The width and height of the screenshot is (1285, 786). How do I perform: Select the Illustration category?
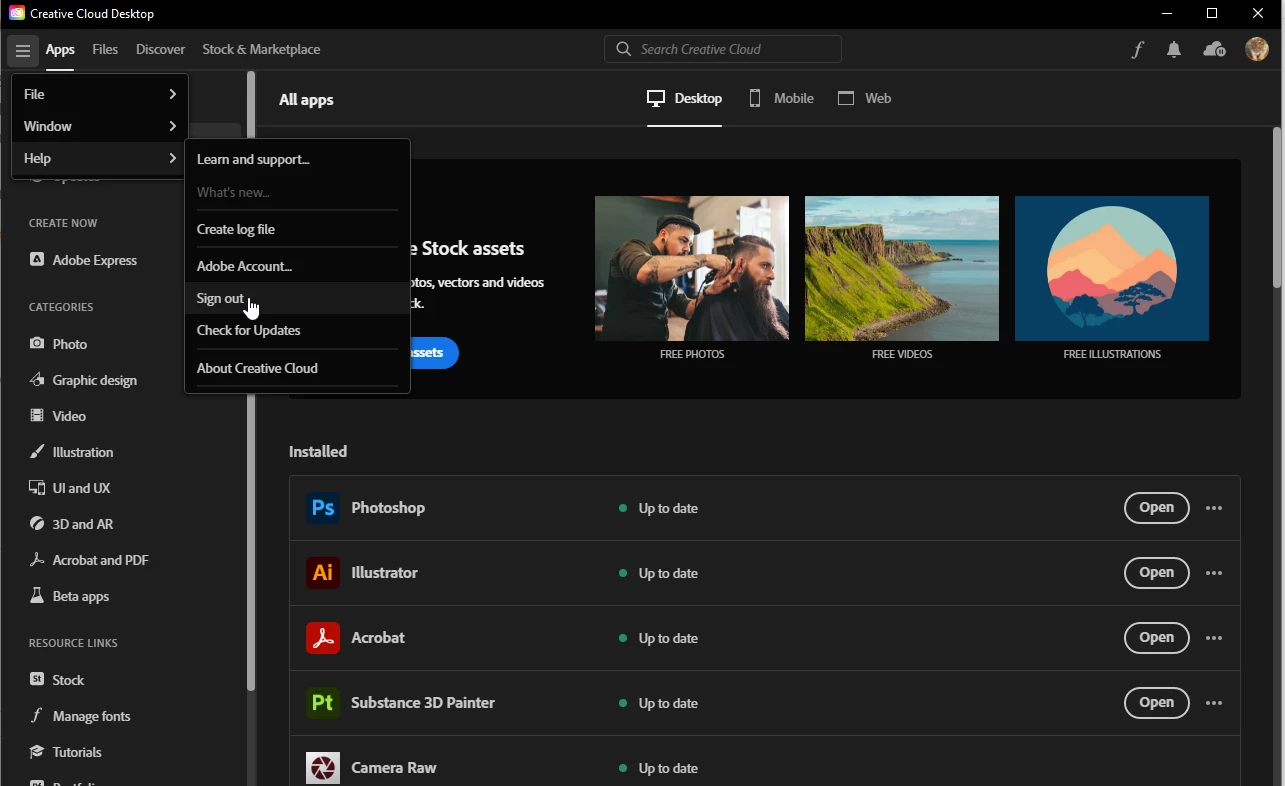[x=71, y=452]
